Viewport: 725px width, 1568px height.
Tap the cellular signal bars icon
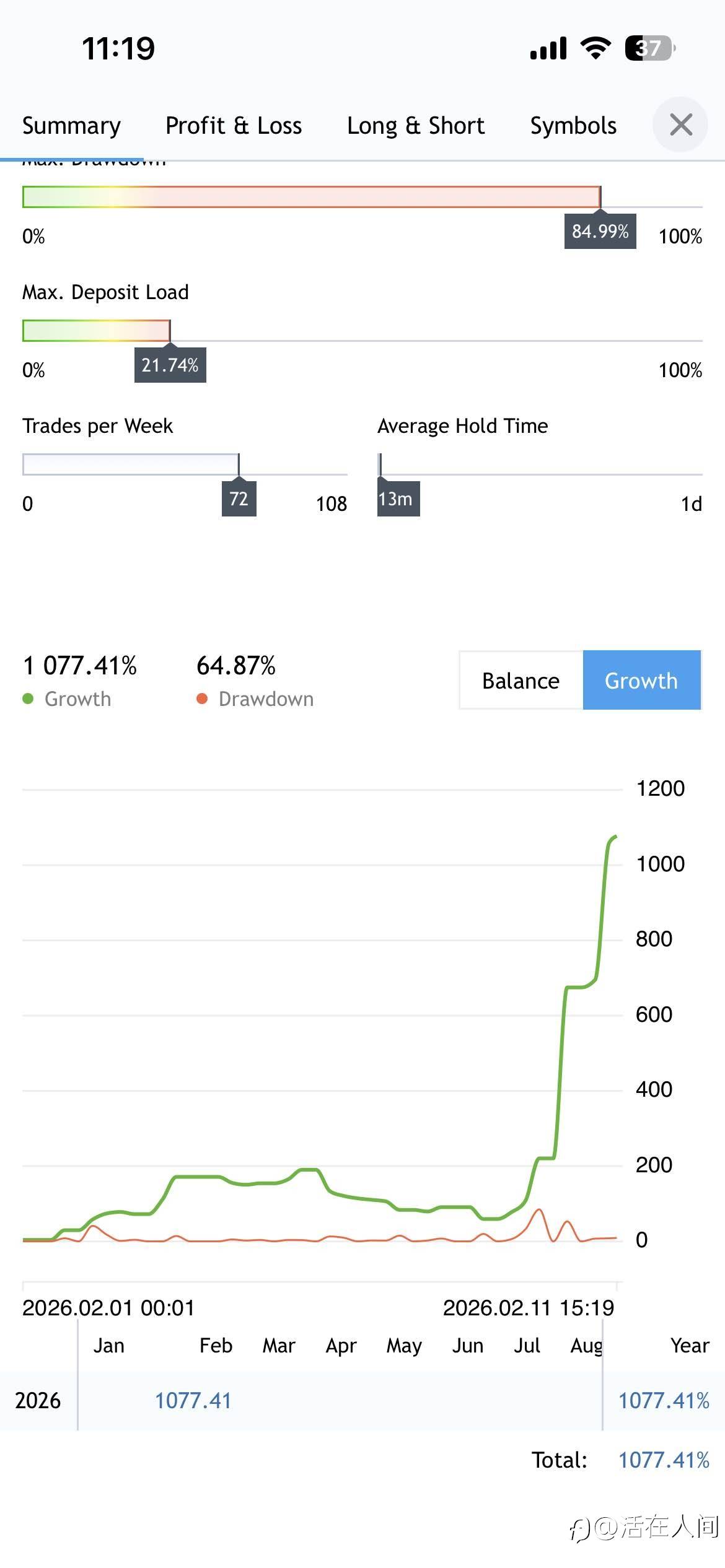tap(548, 48)
